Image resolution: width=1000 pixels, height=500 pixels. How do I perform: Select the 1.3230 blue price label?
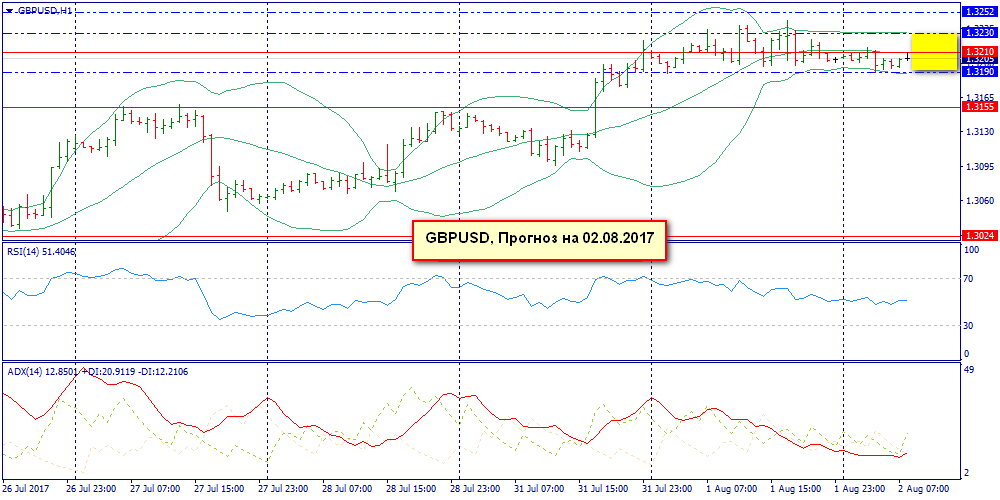tap(979, 32)
